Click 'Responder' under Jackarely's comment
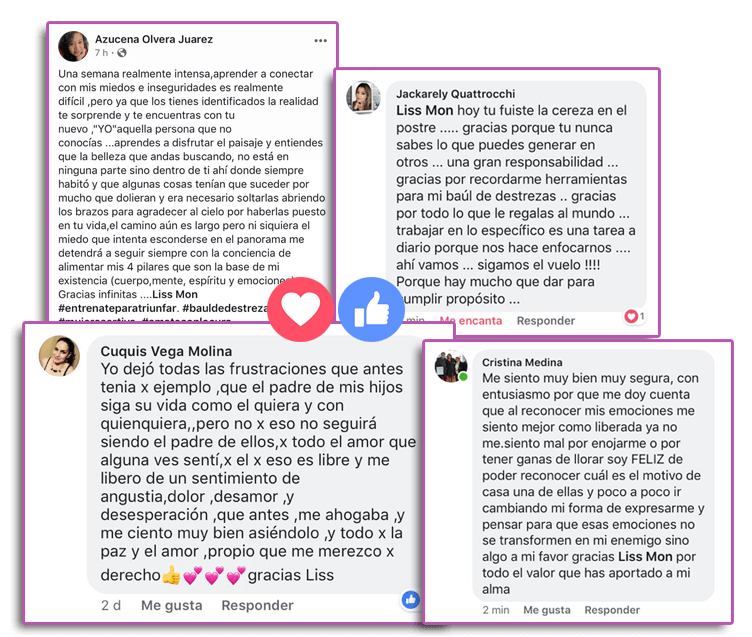752x637 pixels. 546,320
